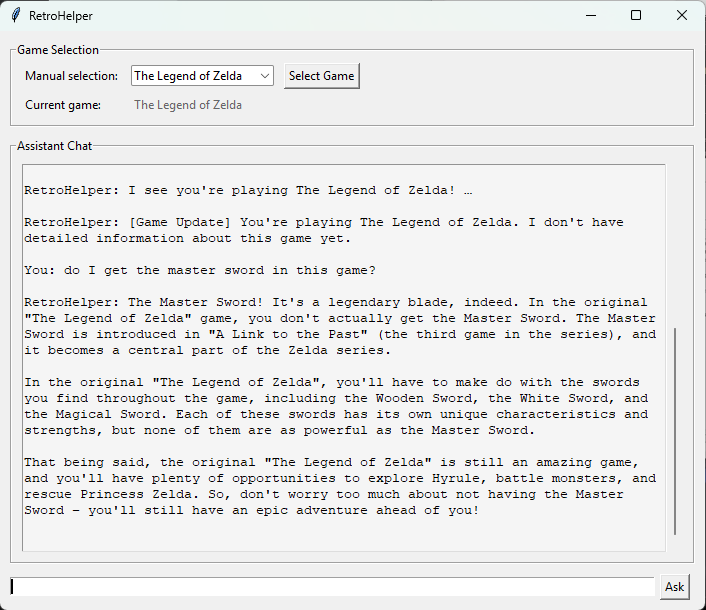Minimize the RetroHelper window
Image resolution: width=706 pixels, height=610 pixels.
point(591,15)
